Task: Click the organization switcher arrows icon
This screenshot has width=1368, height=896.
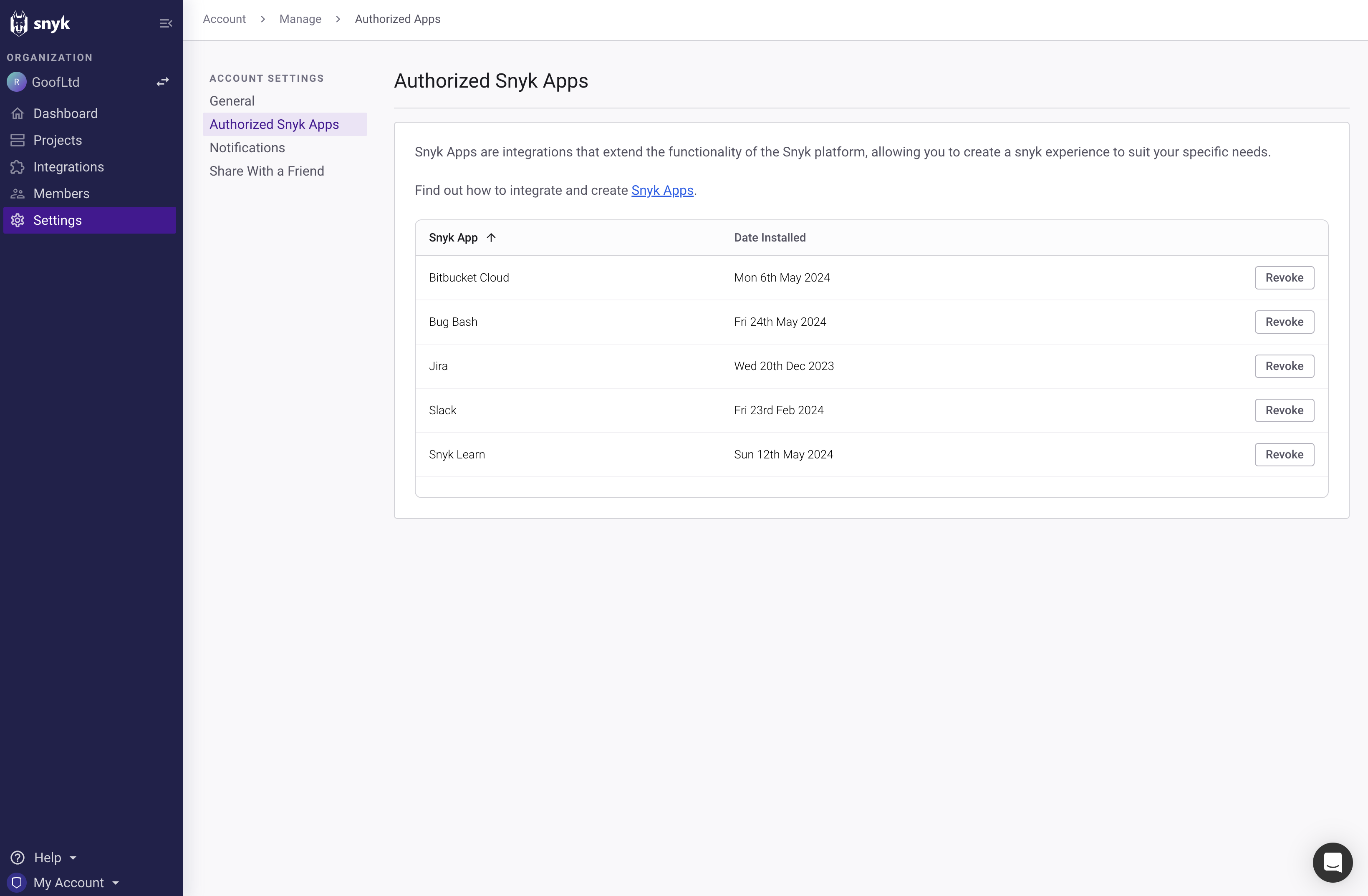Action: tap(162, 82)
